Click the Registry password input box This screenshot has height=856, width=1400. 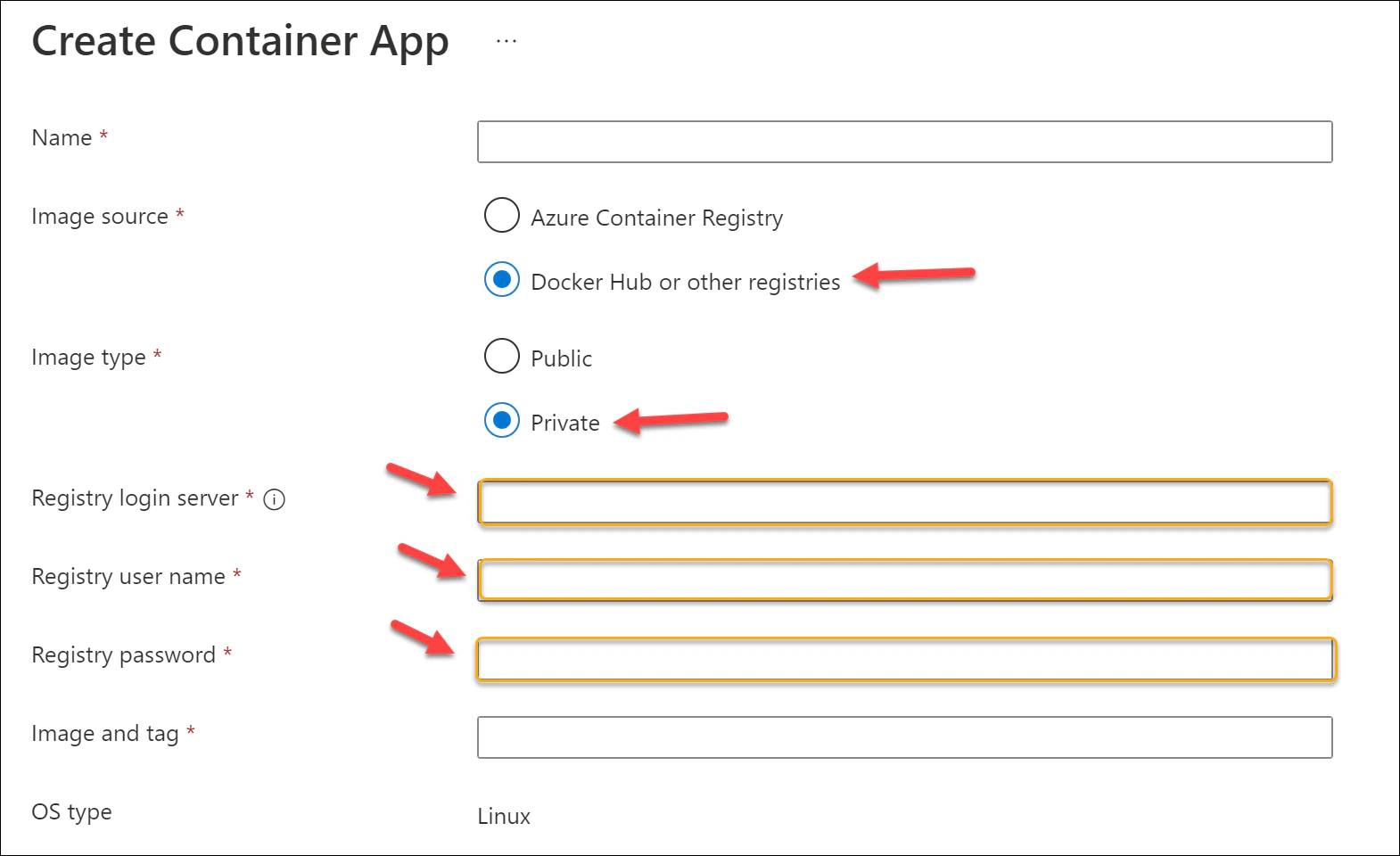click(904, 660)
